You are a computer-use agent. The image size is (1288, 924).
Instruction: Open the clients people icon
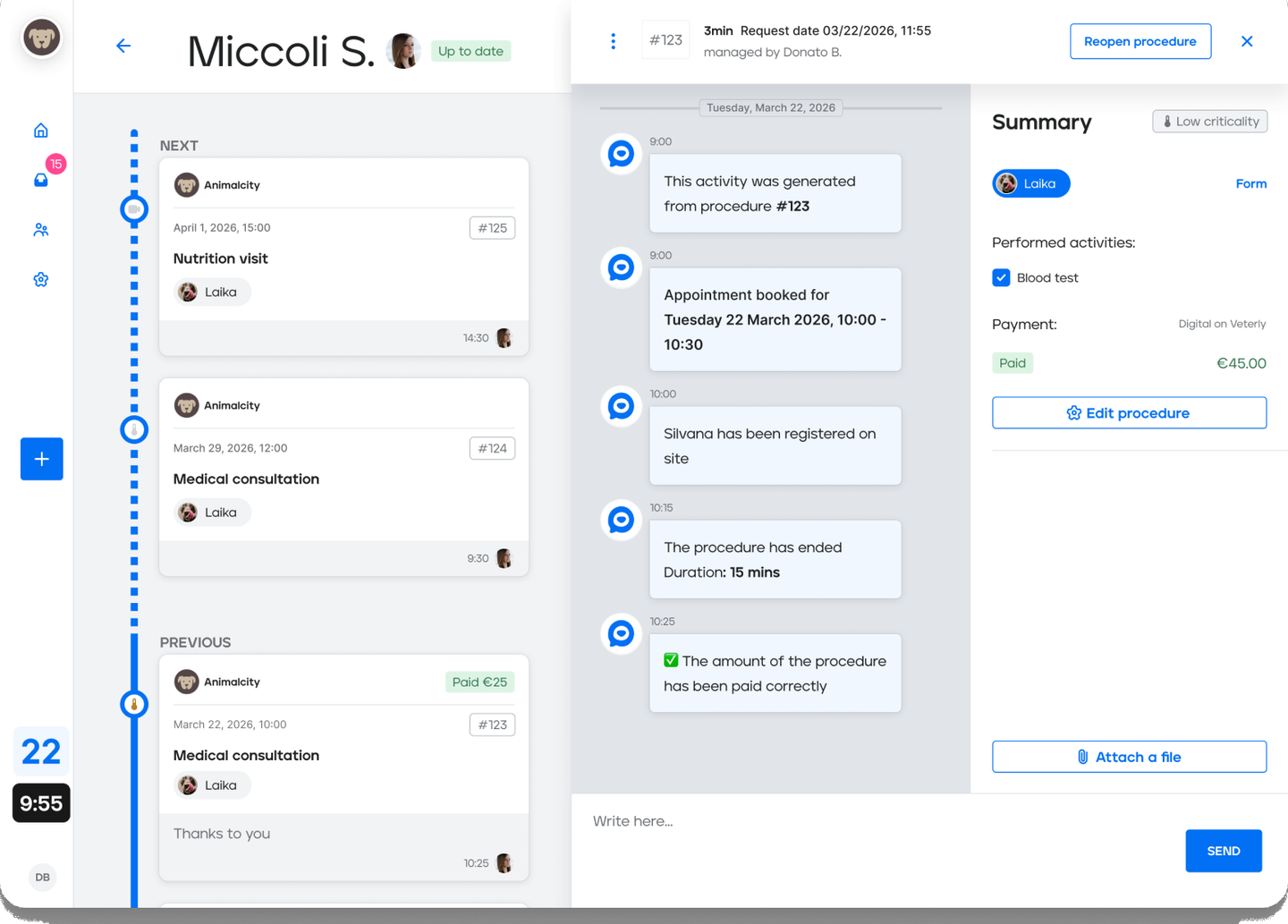[x=41, y=230]
